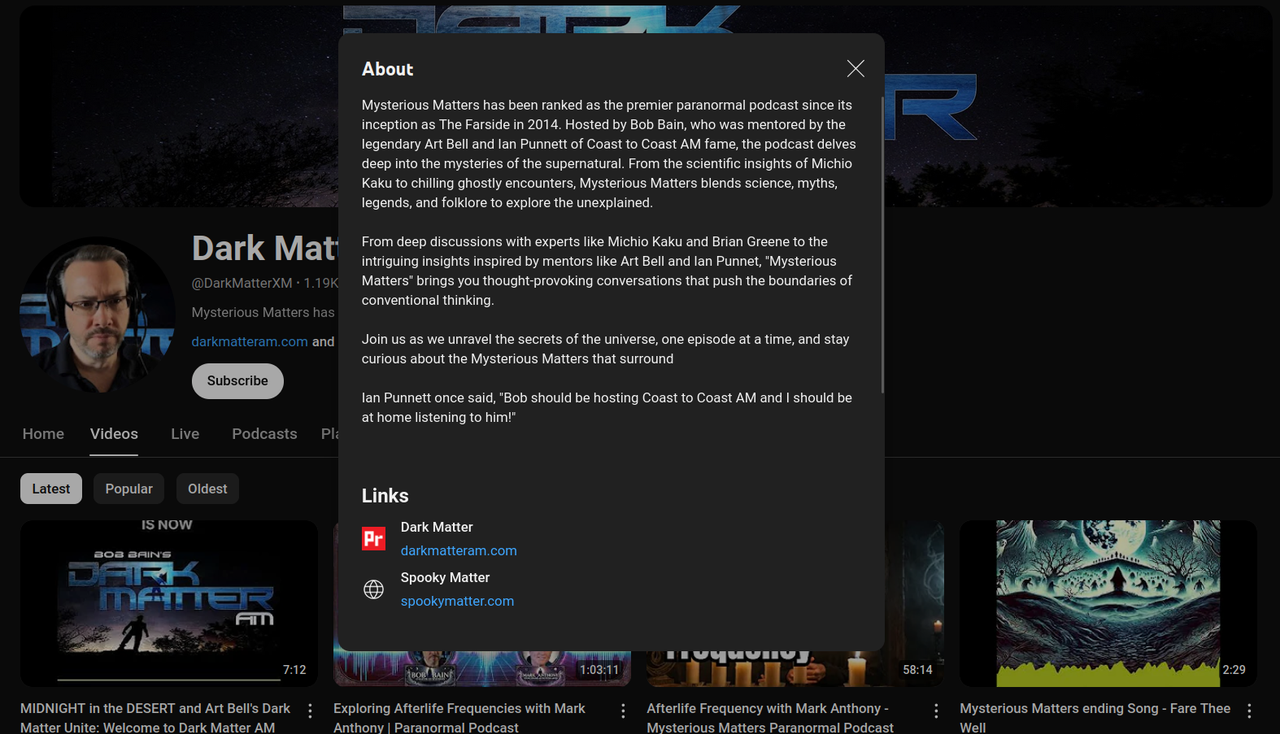
Task: Open more options for Exploring Afterlife Frequencies video
Action: [623, 710]
